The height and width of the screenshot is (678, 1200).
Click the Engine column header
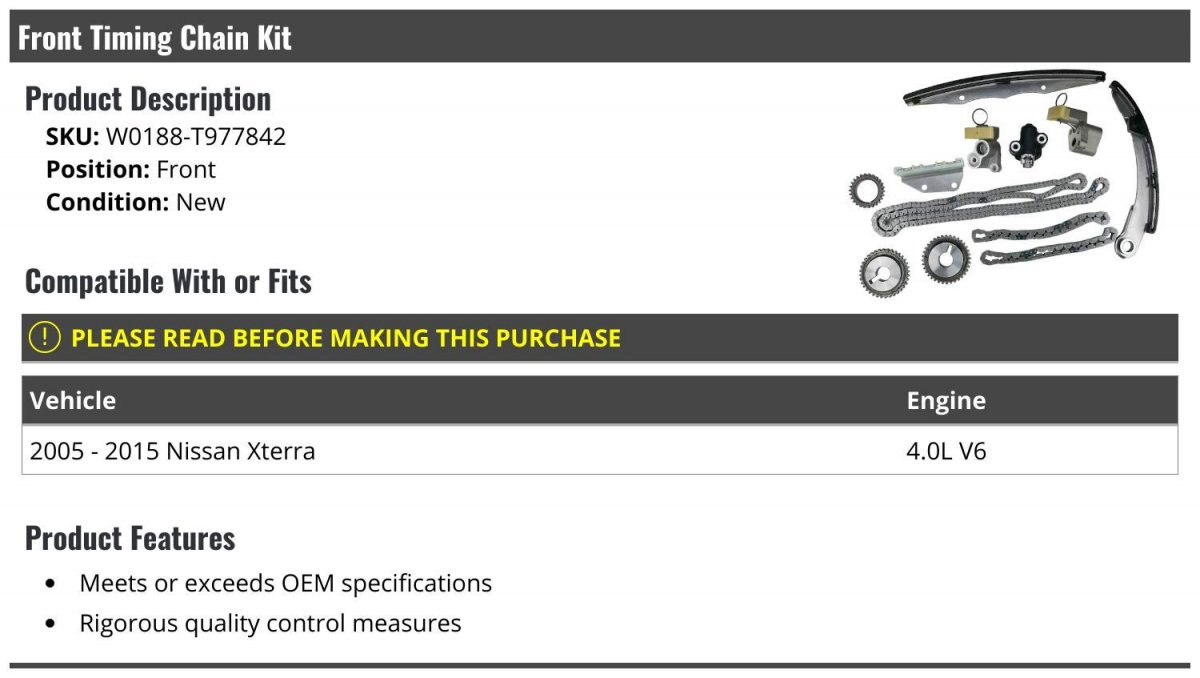946,401
